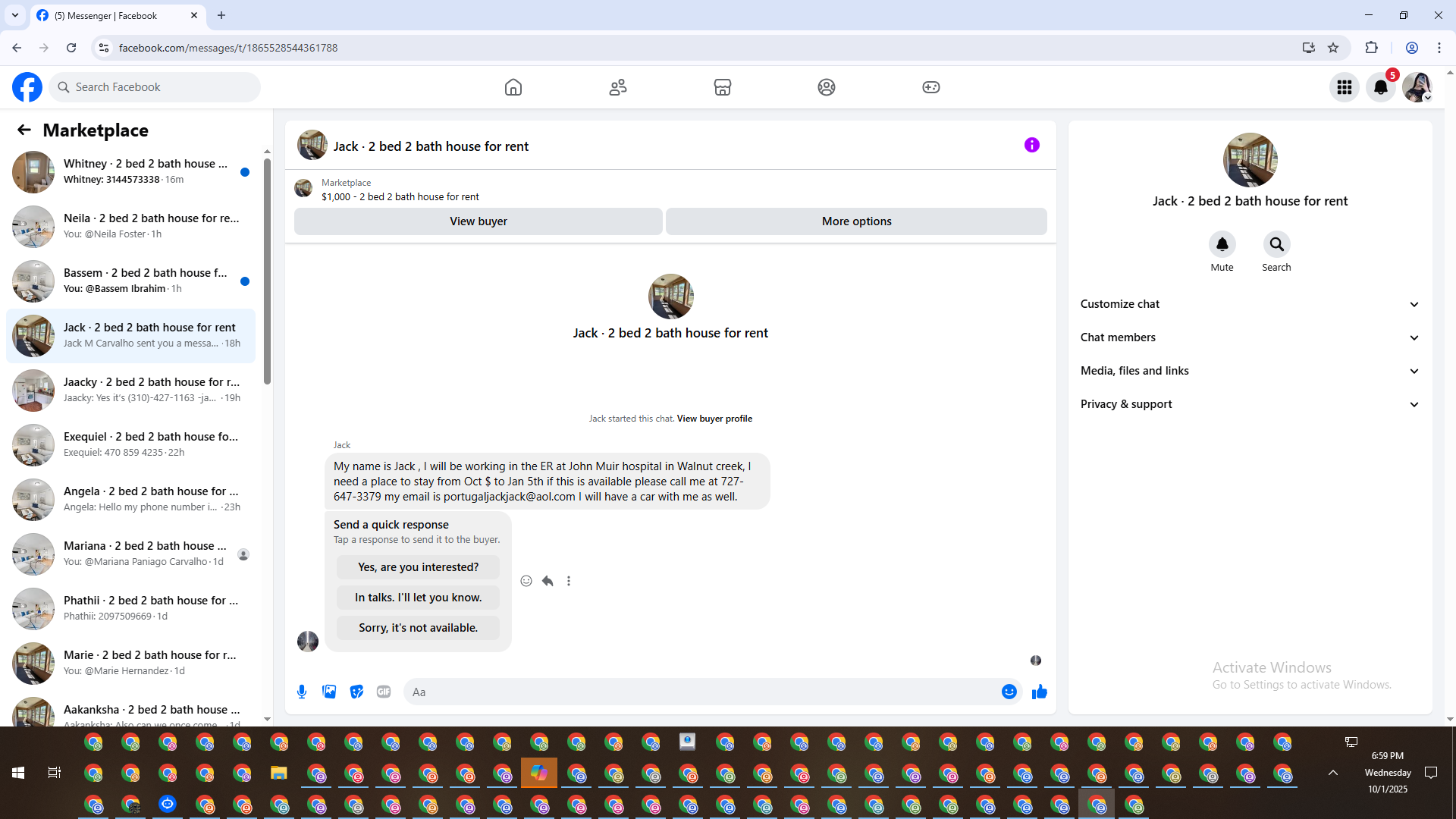The image size is (1456, 819).
Task: Click the View buyer button
Action: (479, 221)
